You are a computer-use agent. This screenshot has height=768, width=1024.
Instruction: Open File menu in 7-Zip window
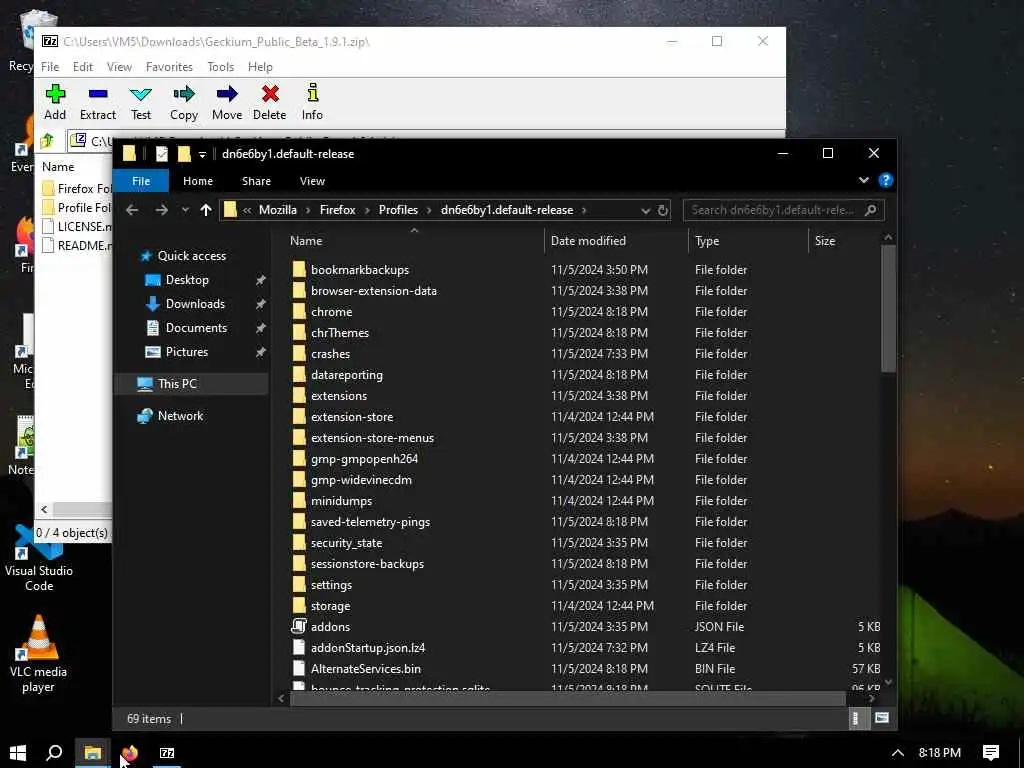pyautogui.click(x=50, y=67)
